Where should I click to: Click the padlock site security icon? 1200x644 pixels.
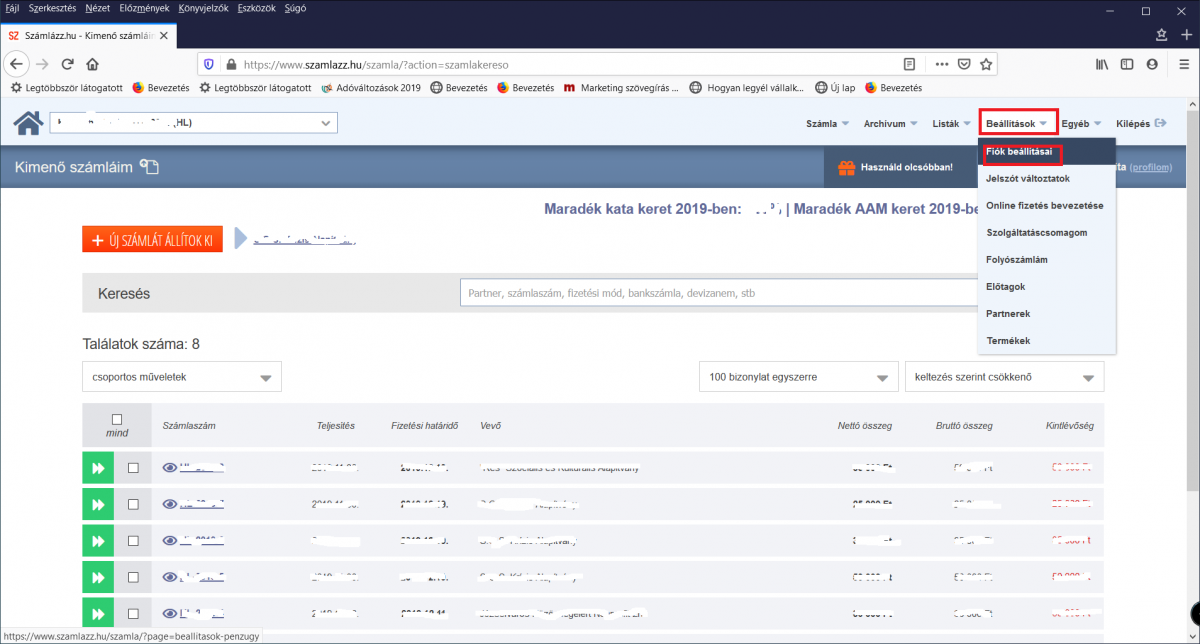pyautogui.click(x=231, y=64)
